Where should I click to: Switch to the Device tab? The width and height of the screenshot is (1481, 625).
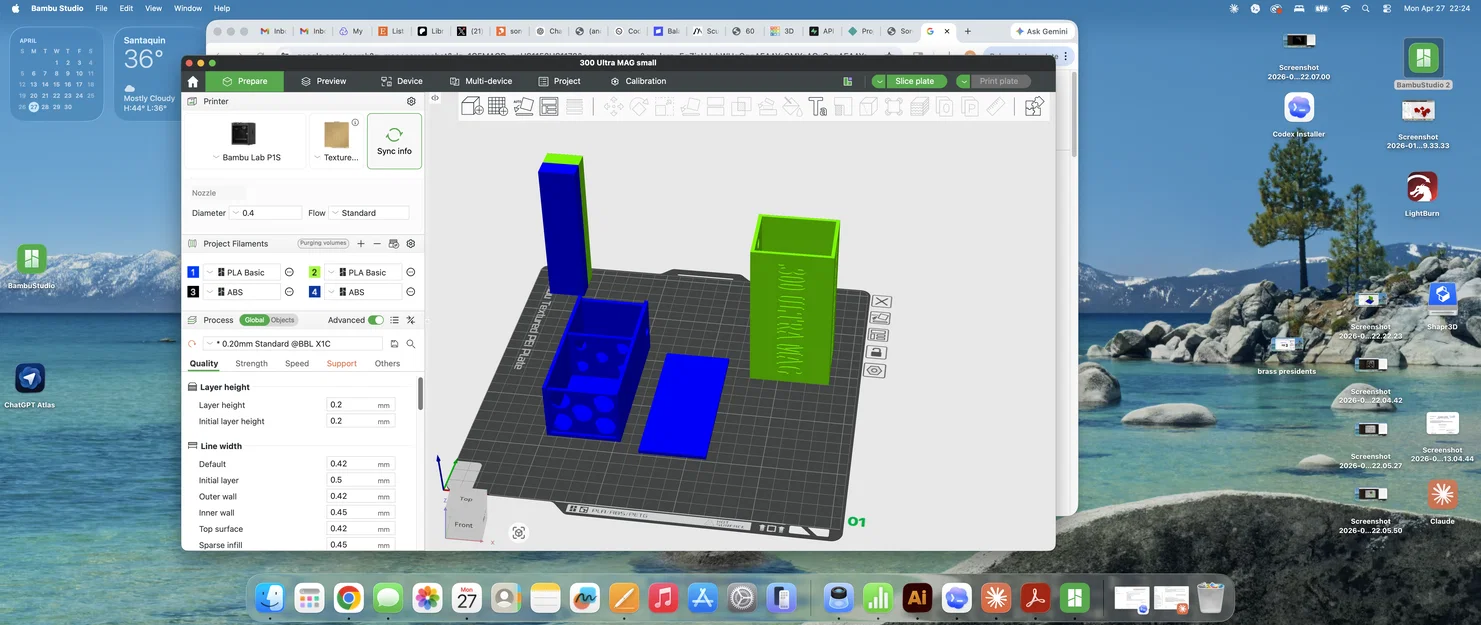pyautogui.click(x=402, y=81)
